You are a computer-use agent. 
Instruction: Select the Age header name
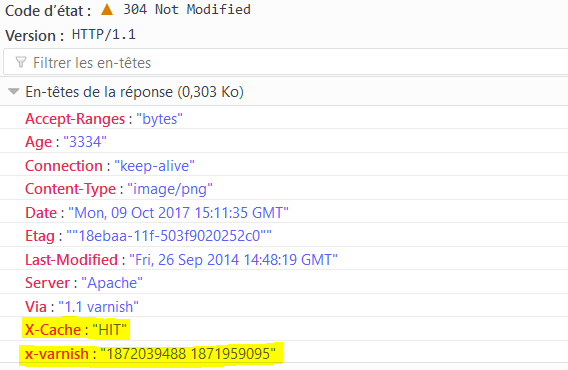38,142
